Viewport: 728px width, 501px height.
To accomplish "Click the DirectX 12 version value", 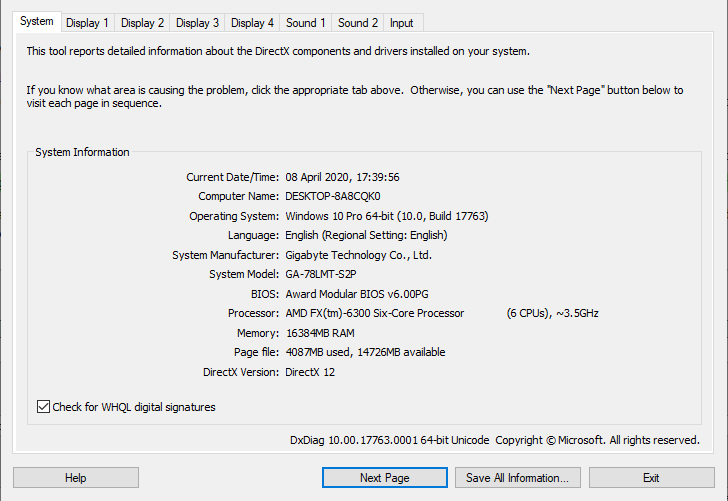I will click(x=313, y=372).
